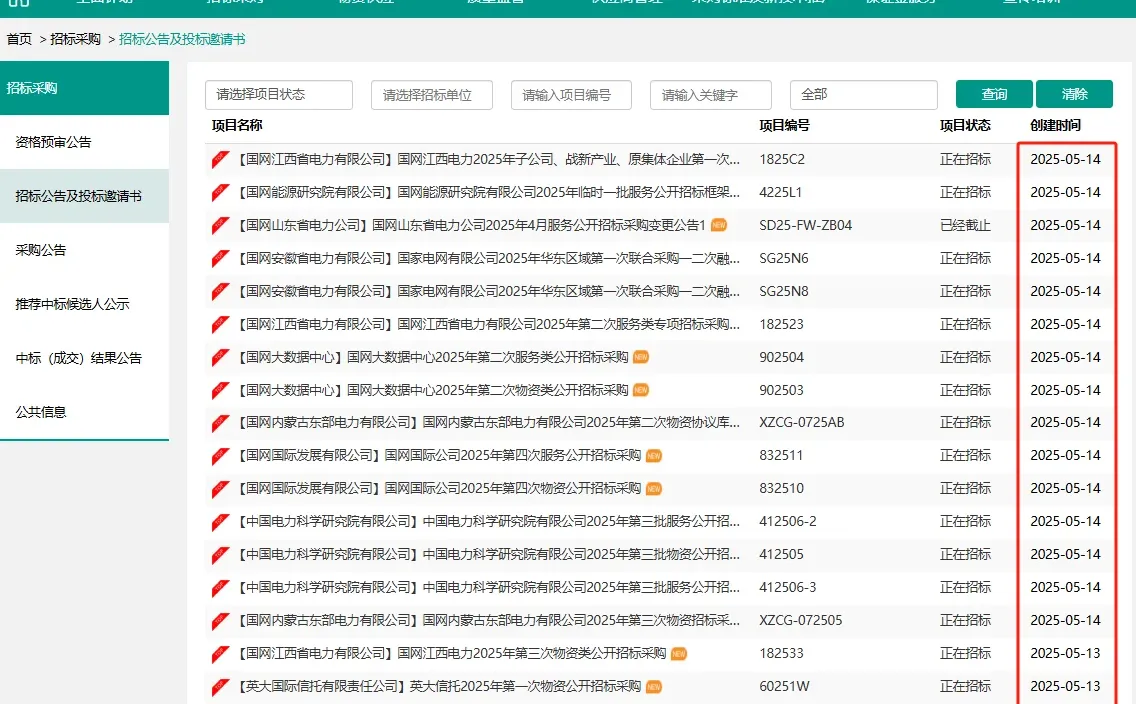The height and width of the screenshot is (704, 1136).
Task: Click the red TOP icon beside project SG25N6
Action: 220,259
